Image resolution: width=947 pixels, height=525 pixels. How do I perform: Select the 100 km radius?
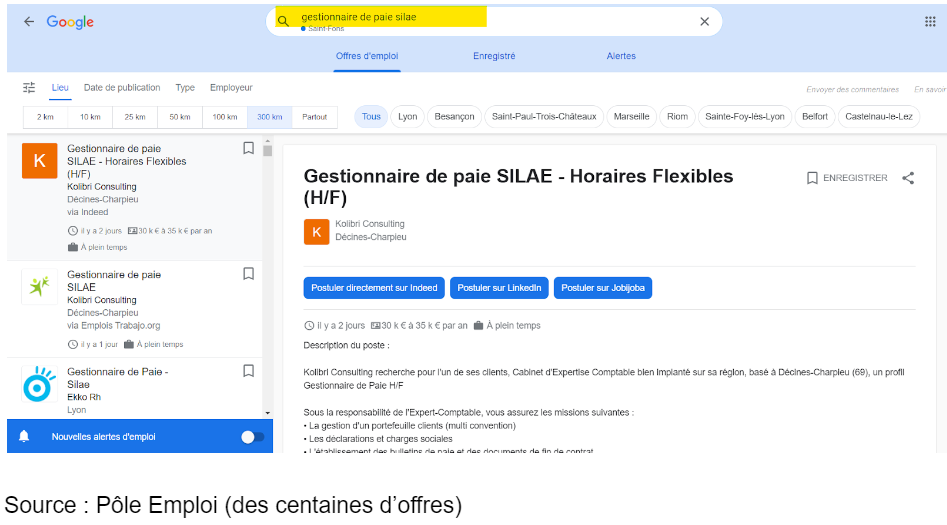tap(225, 117)
